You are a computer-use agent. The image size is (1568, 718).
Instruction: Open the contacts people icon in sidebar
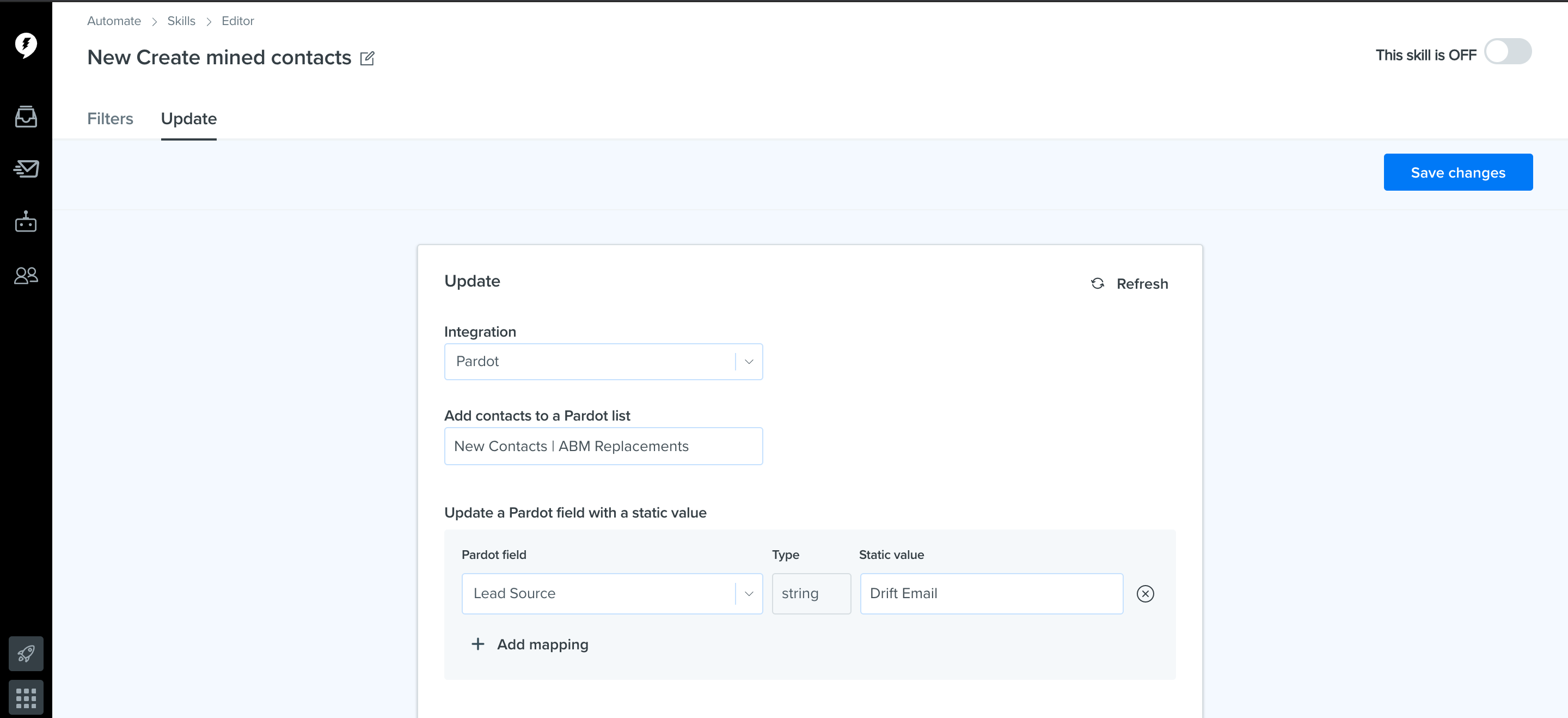tap(26, 276)
